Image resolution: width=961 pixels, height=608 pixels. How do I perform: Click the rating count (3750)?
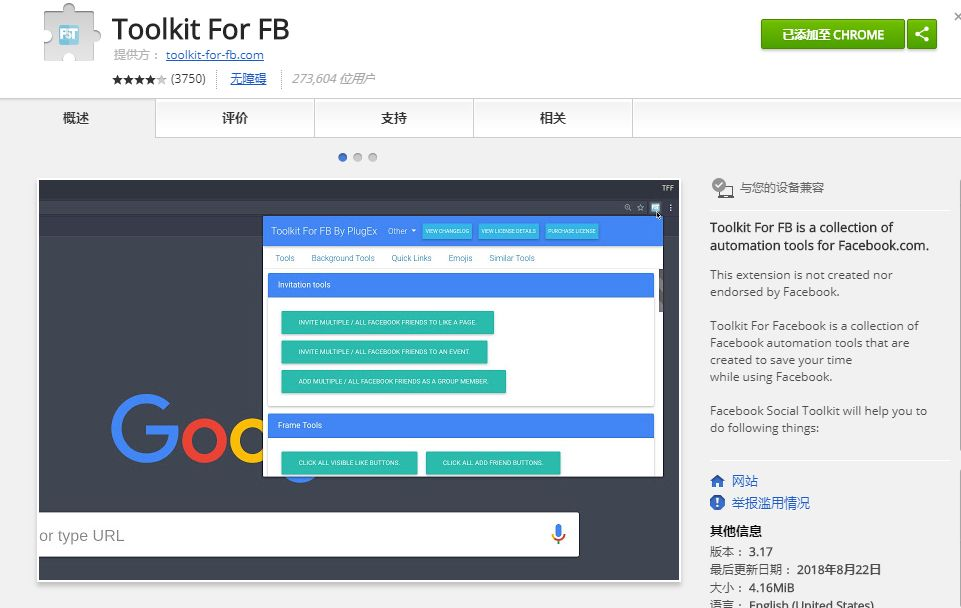(x=188, y=79)
